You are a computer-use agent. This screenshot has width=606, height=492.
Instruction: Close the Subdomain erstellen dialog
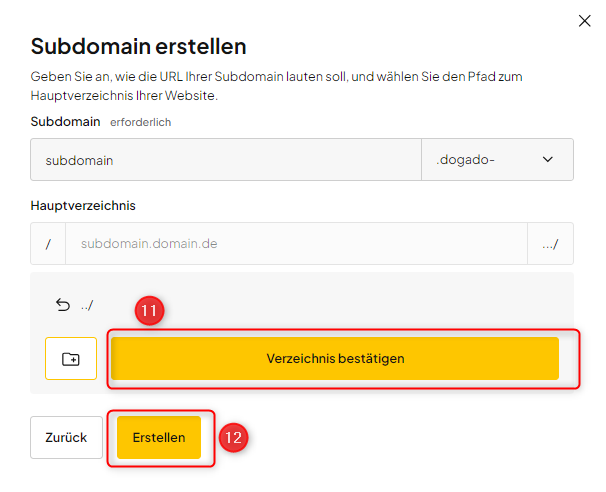[x=585, y=20]
